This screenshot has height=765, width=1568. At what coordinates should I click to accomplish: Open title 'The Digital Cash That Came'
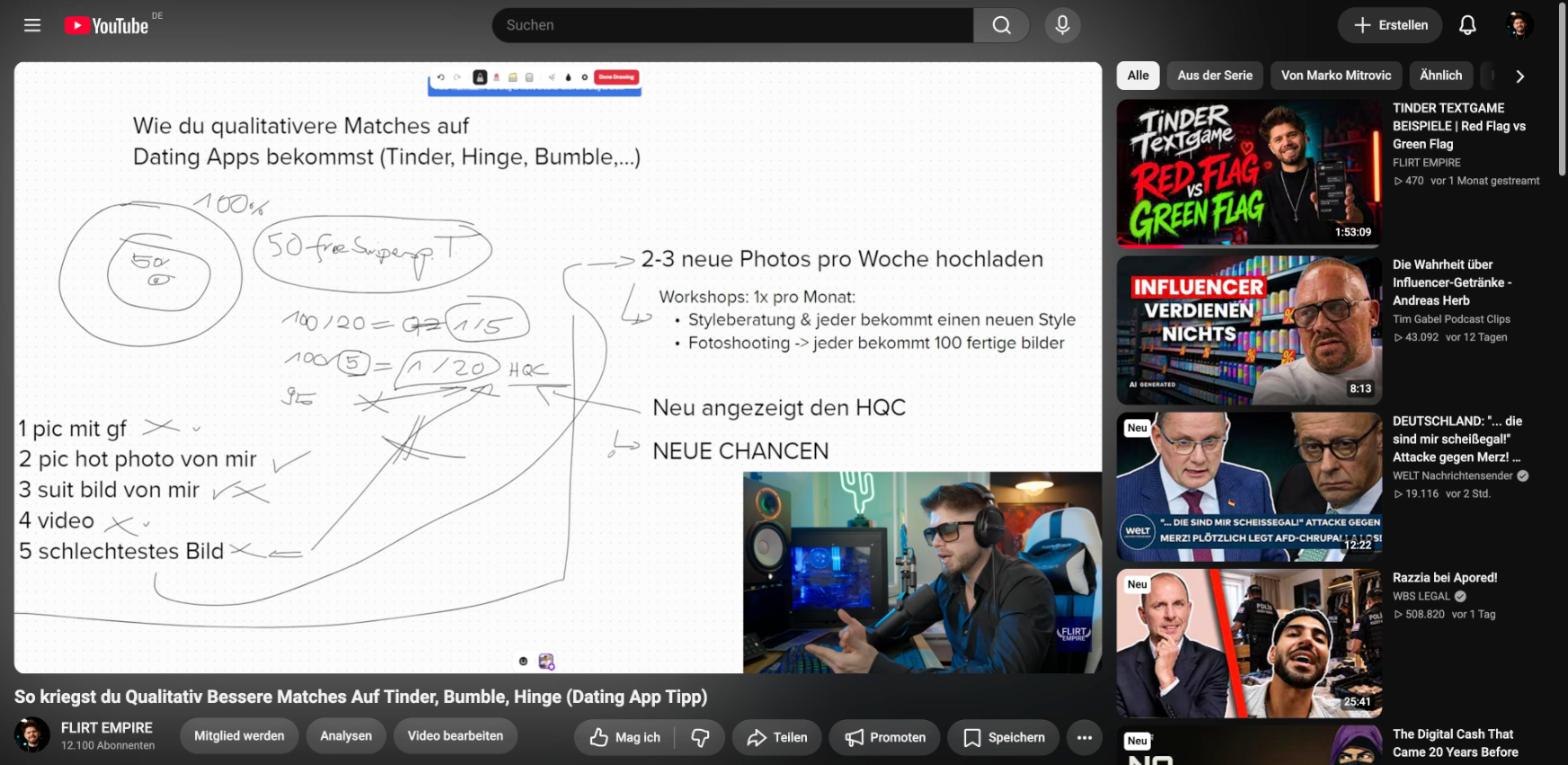[x=1455, y=743]
